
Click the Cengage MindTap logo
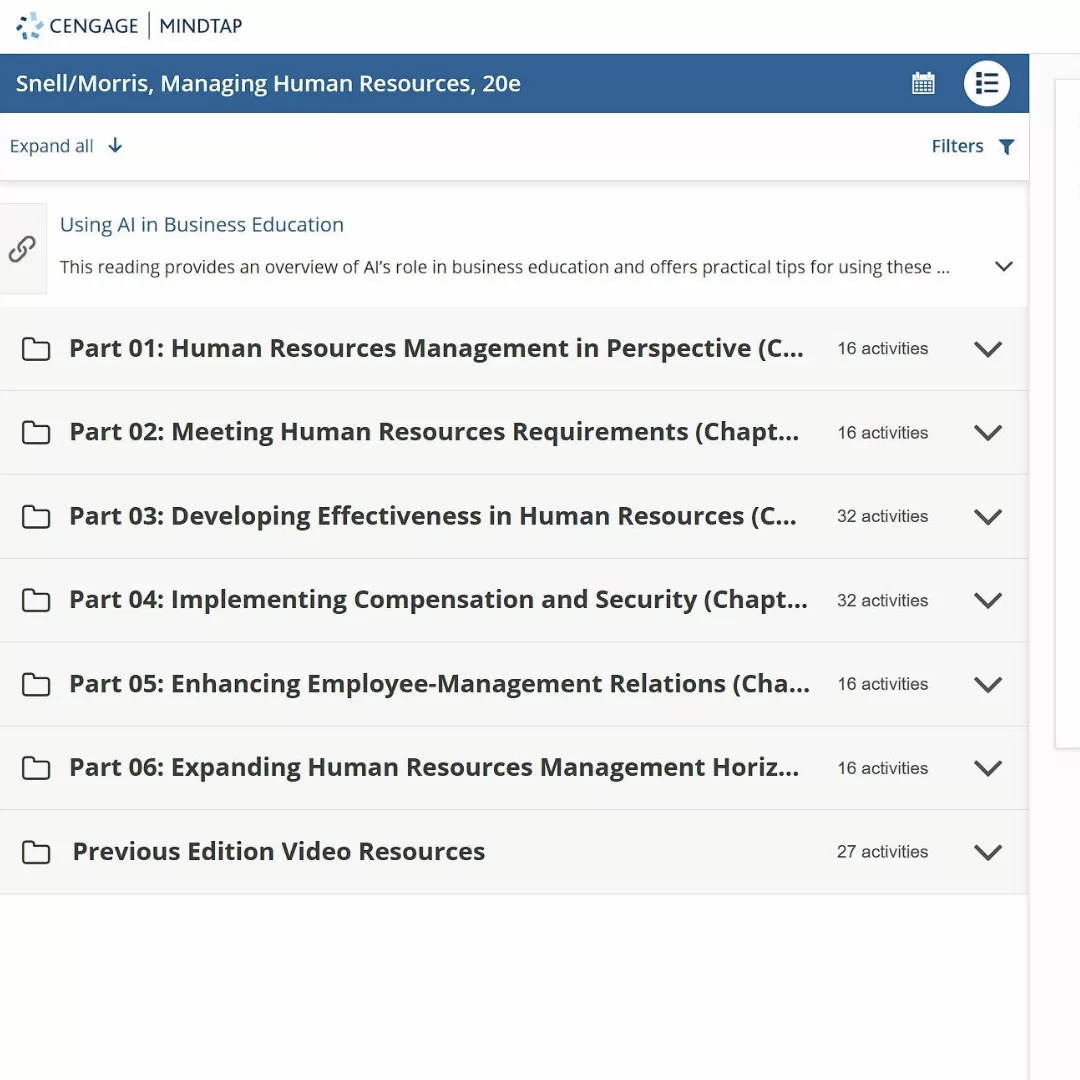[129, 25]
